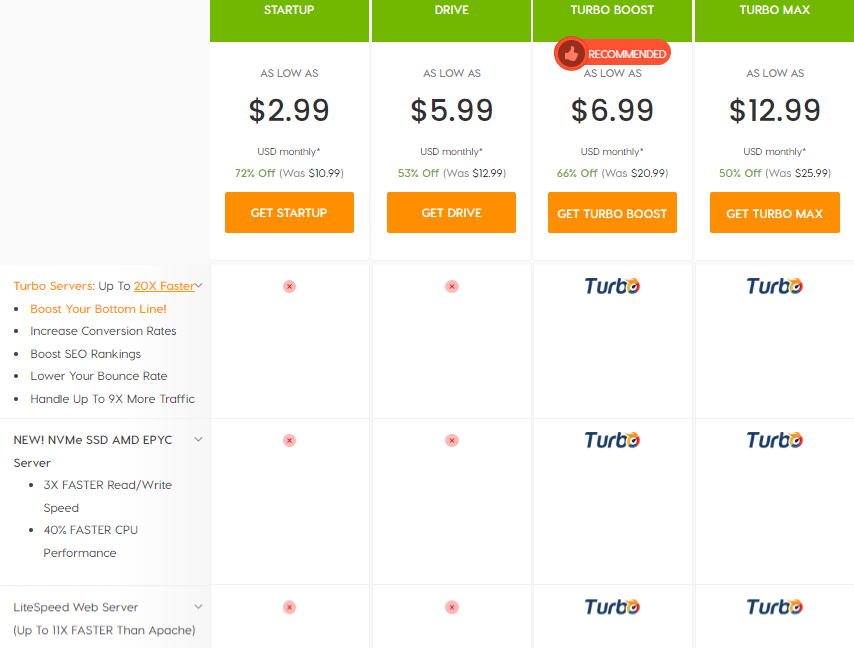Select the Turbo Max plan header
Image resolution: width=854 pixels, height=648 pixels.
tap(774, 20)
